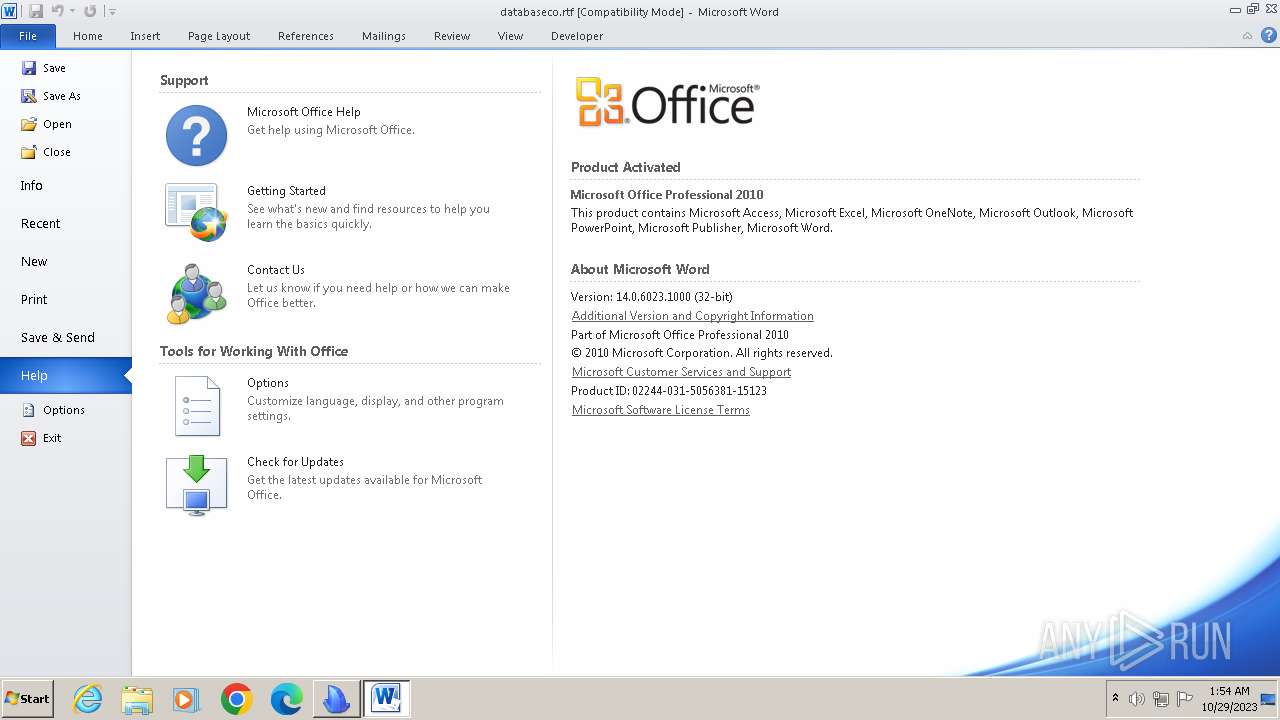Select the Recent section

coord(66,224)
